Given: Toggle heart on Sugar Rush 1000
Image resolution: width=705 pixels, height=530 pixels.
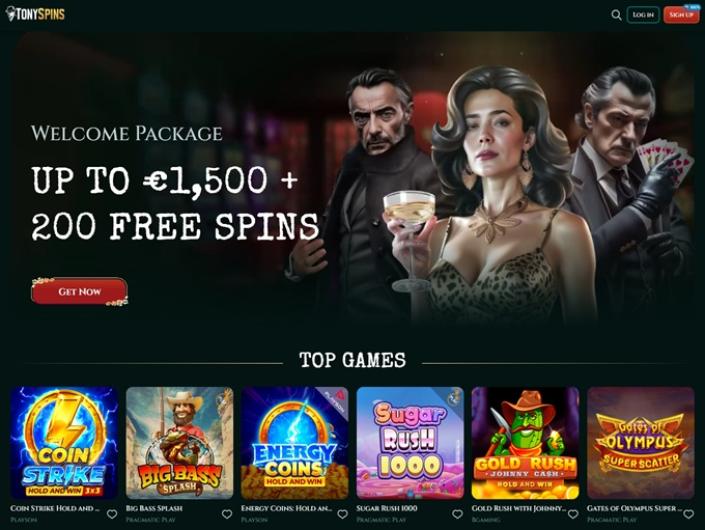Looking at the screenshot, I should [458, 514].
